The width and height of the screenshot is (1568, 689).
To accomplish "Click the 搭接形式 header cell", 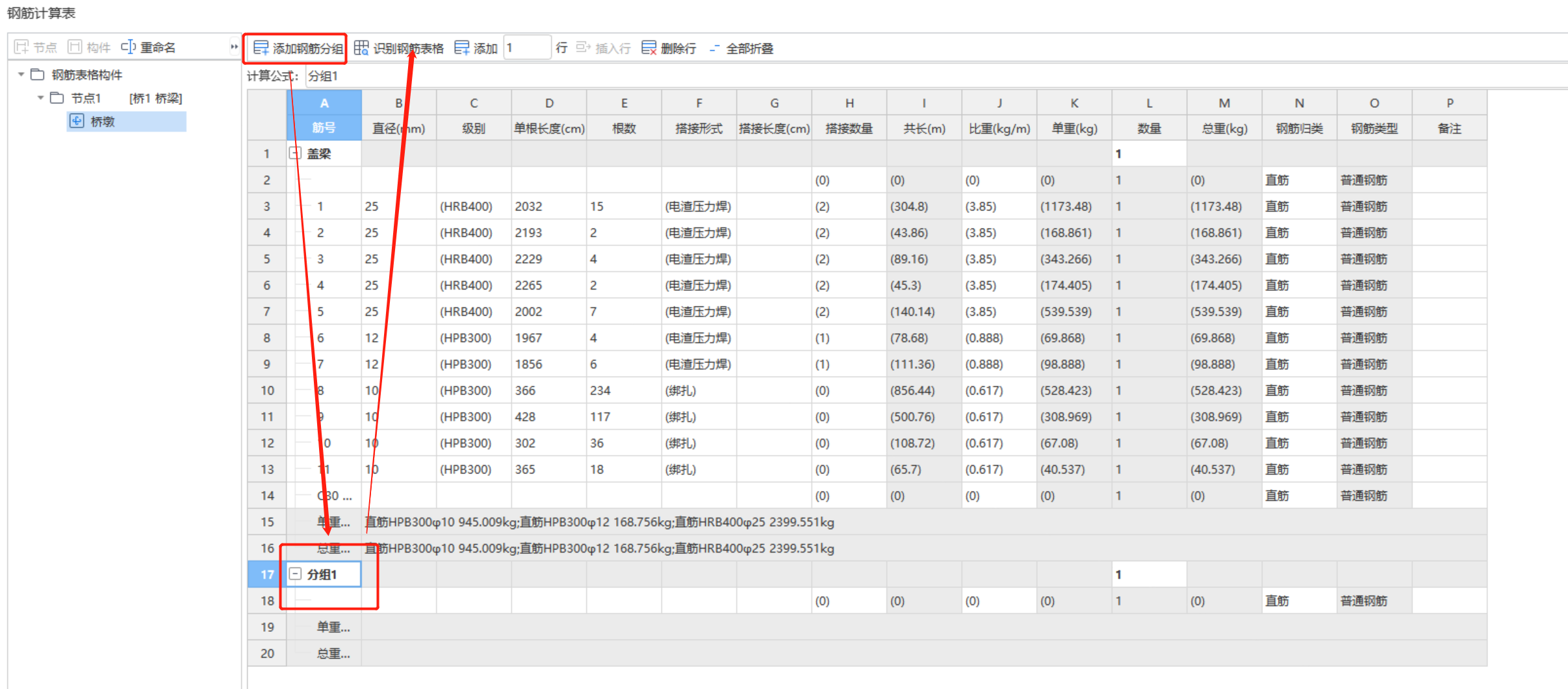I will click(699, 128).
